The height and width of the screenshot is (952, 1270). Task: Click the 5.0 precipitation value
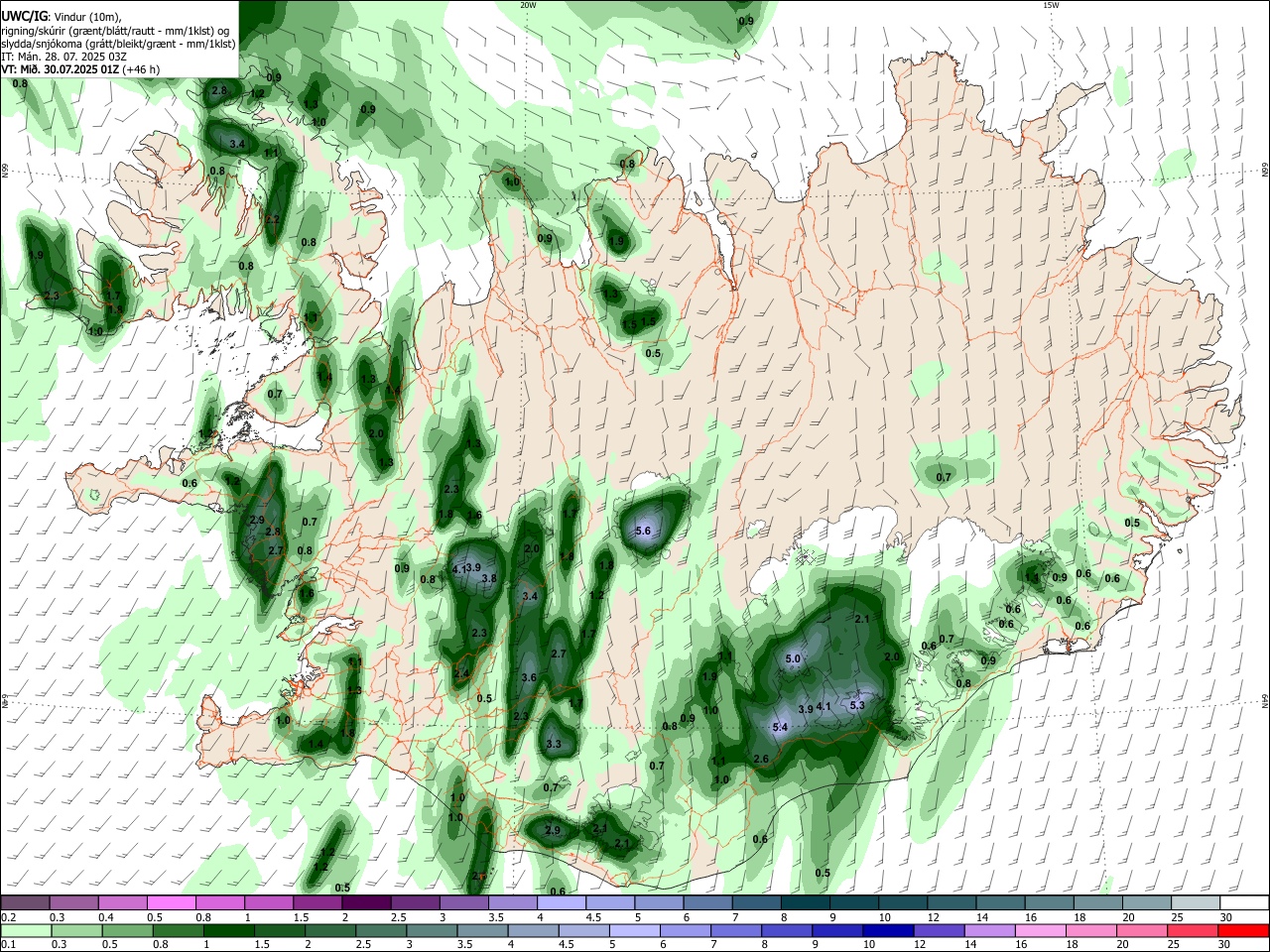coord(793,659)
